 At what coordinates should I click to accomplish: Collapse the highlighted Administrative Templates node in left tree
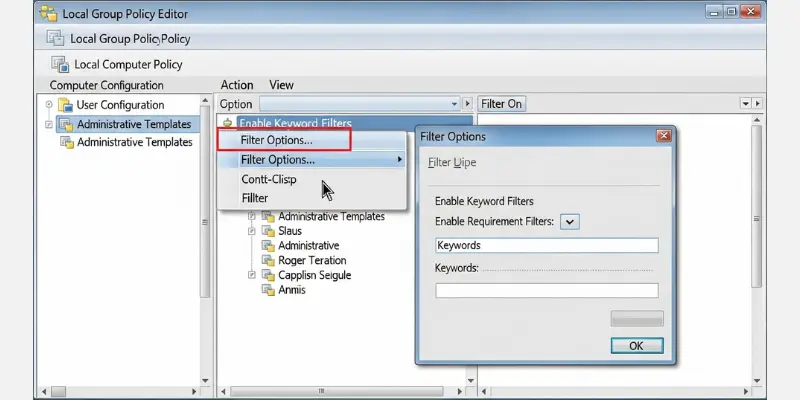coord(49,124)
